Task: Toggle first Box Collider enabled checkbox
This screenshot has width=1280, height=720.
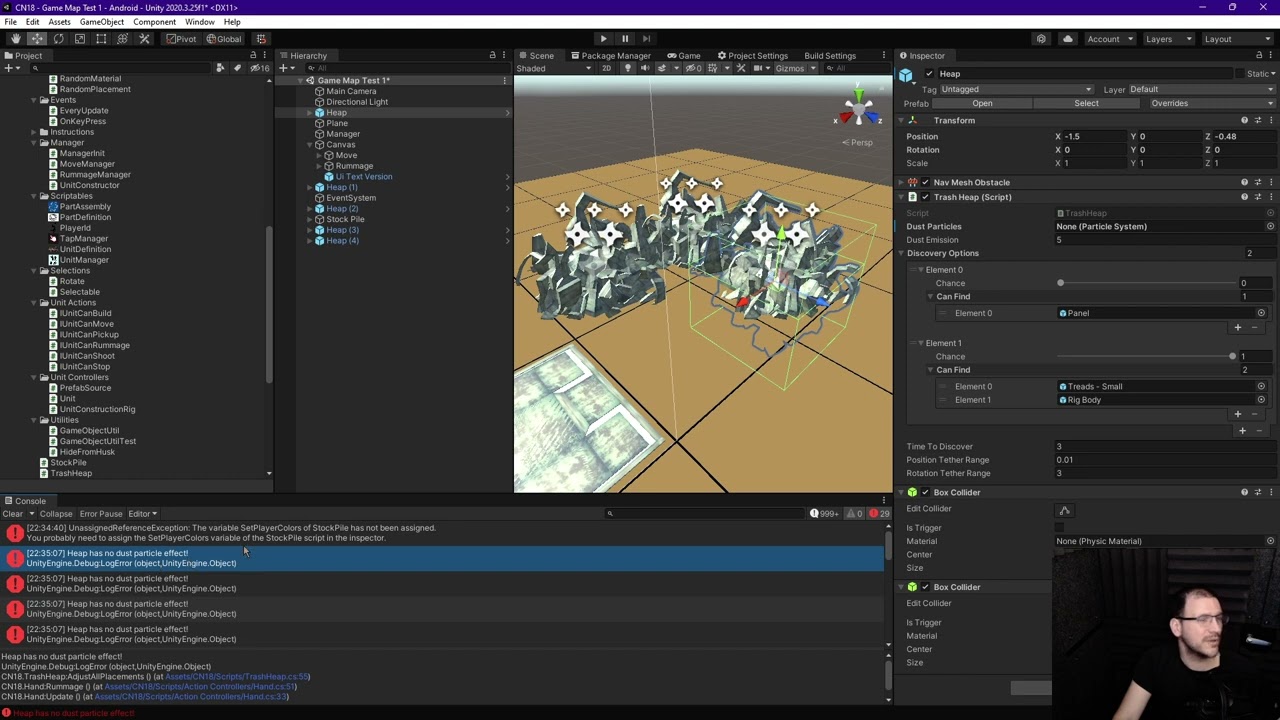Action: 925,492
